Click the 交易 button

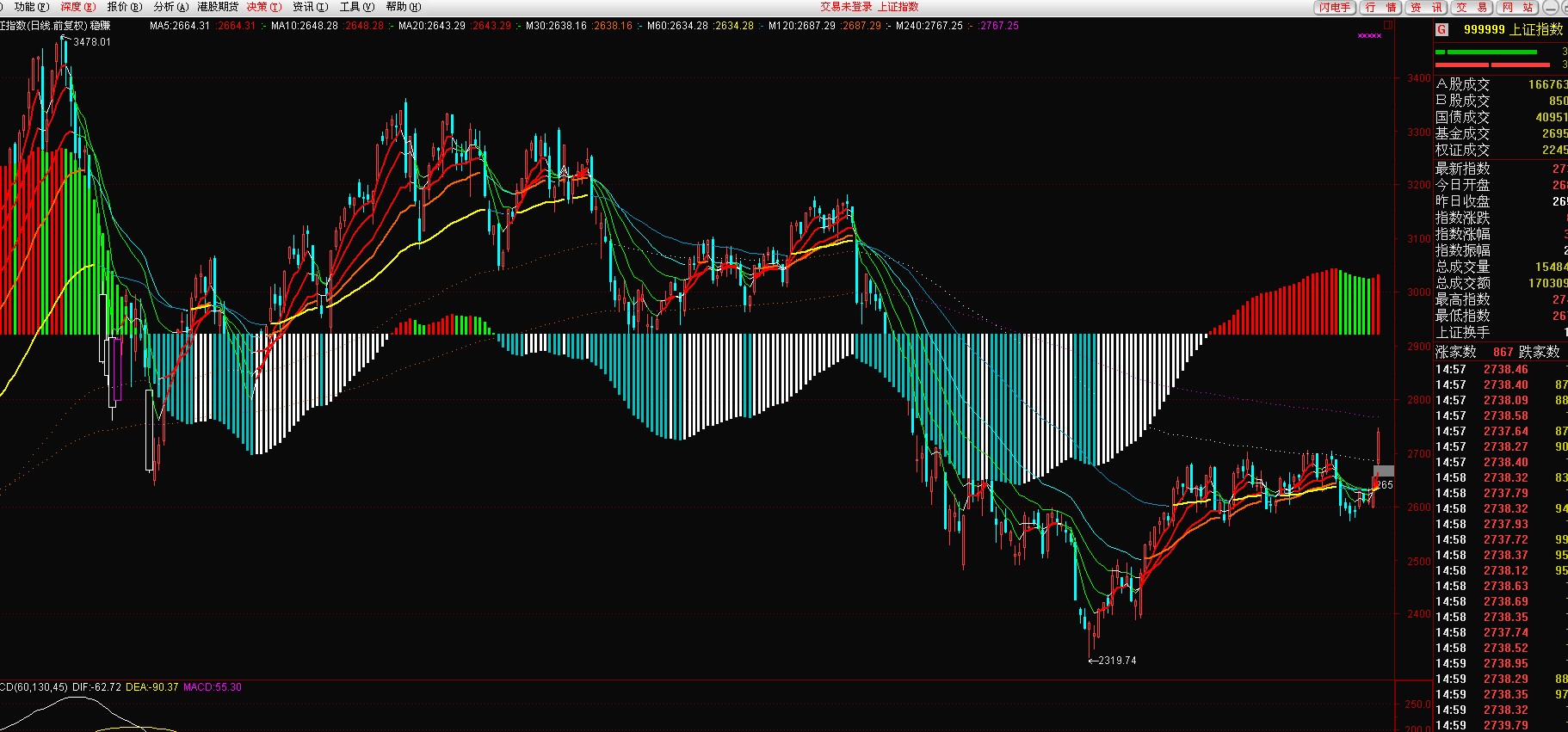(1472, 8)
